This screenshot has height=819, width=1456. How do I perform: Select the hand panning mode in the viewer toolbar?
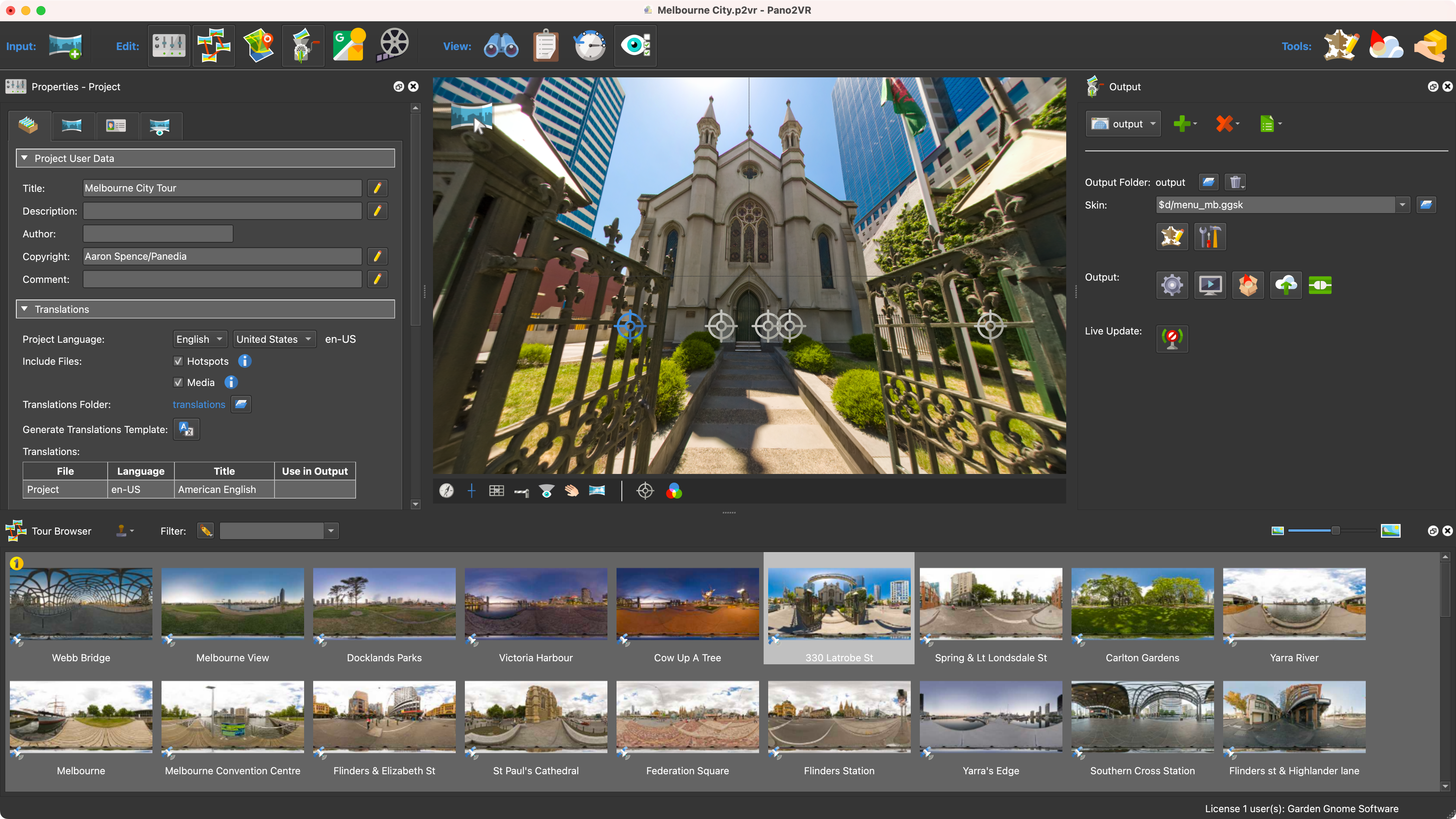[x=571, y=491]
